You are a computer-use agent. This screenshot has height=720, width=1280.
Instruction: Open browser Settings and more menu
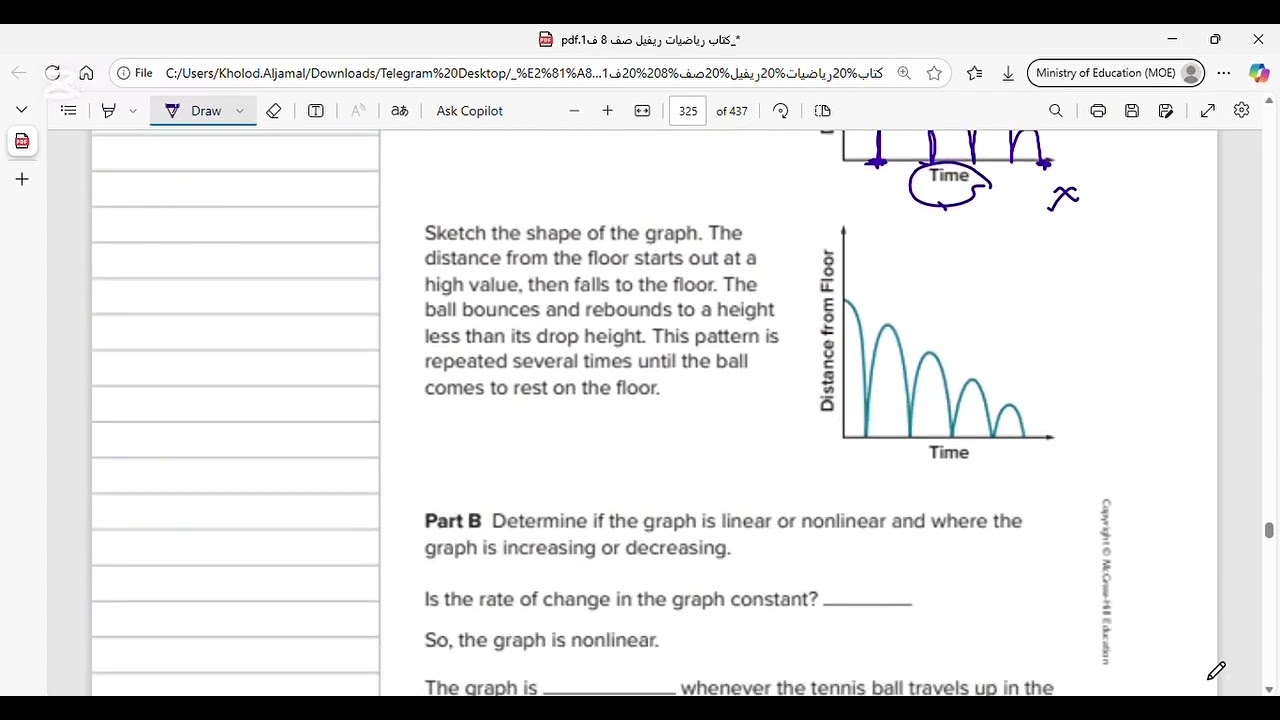coord(1224,73)
